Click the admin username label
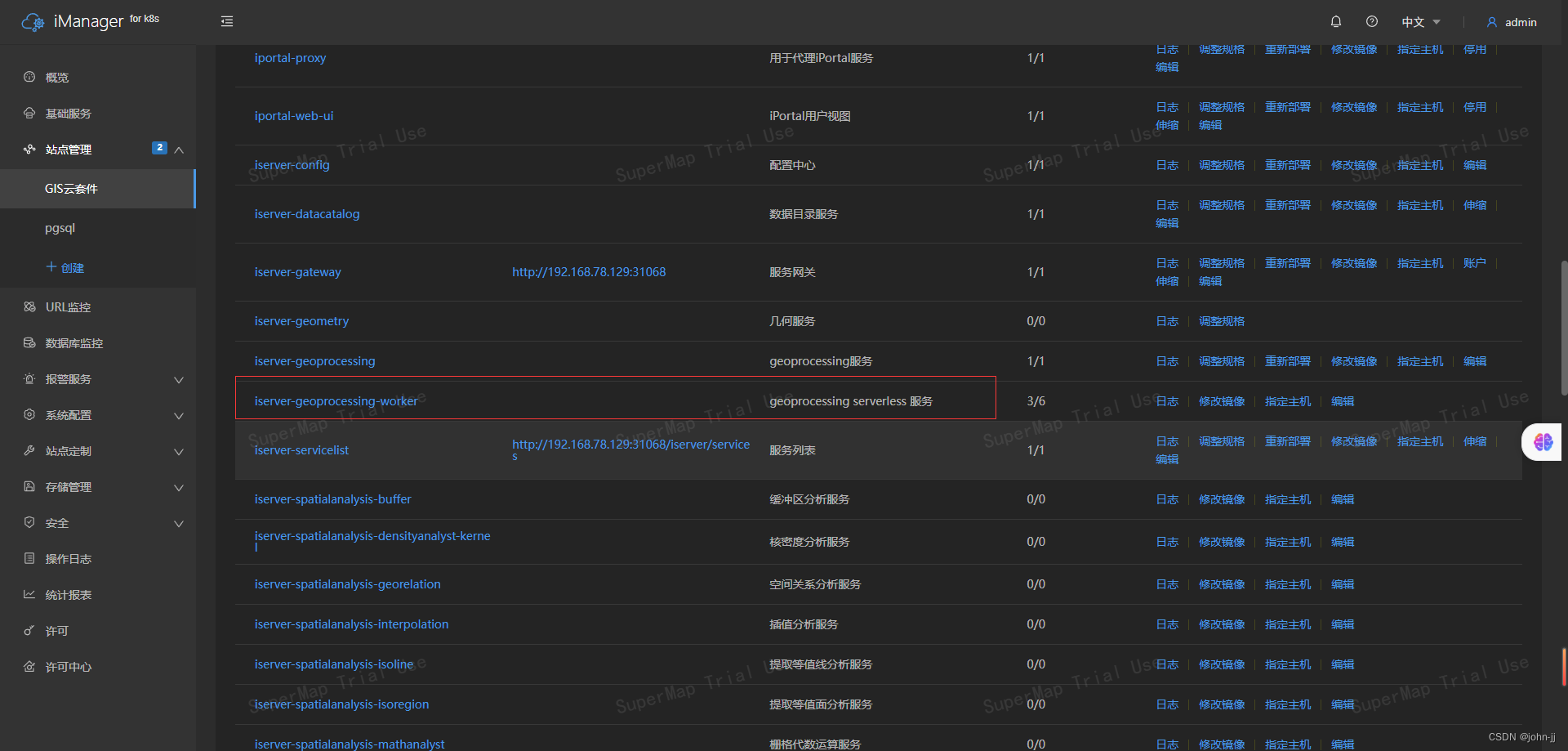This screenshot has width=1568, height=751. click(1521, 22)
